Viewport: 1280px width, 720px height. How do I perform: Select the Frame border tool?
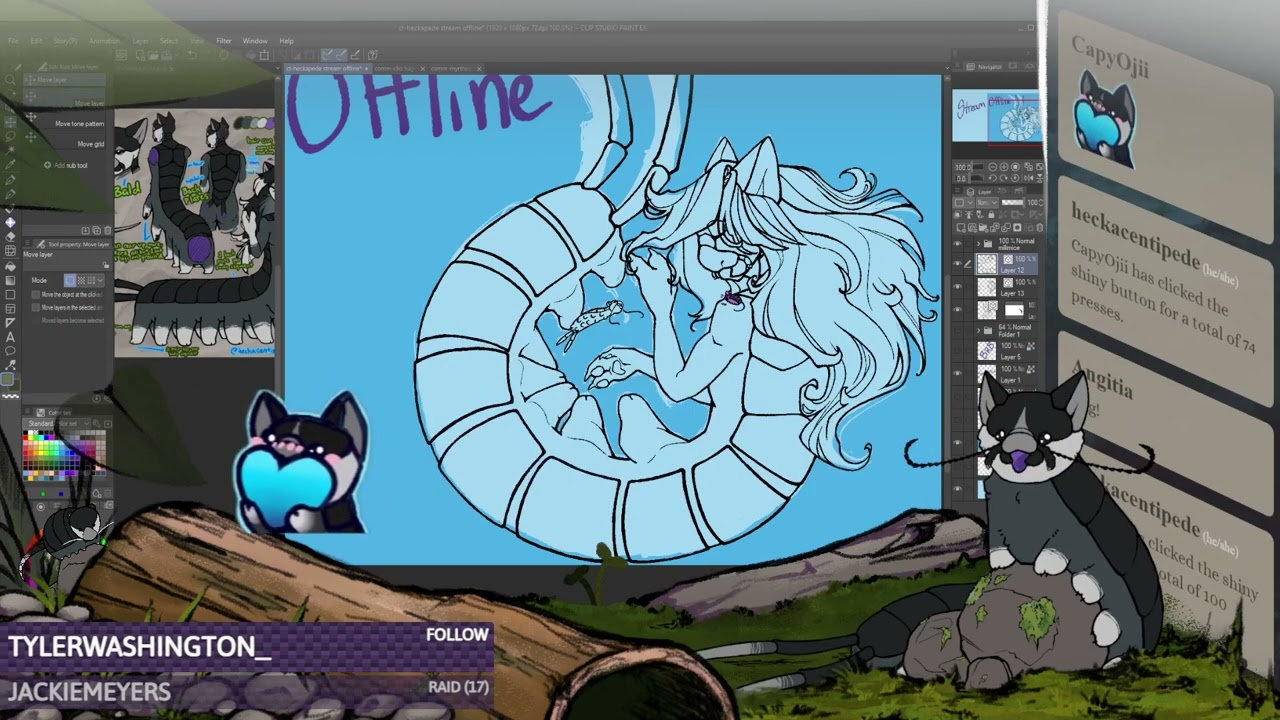(10, 309)
